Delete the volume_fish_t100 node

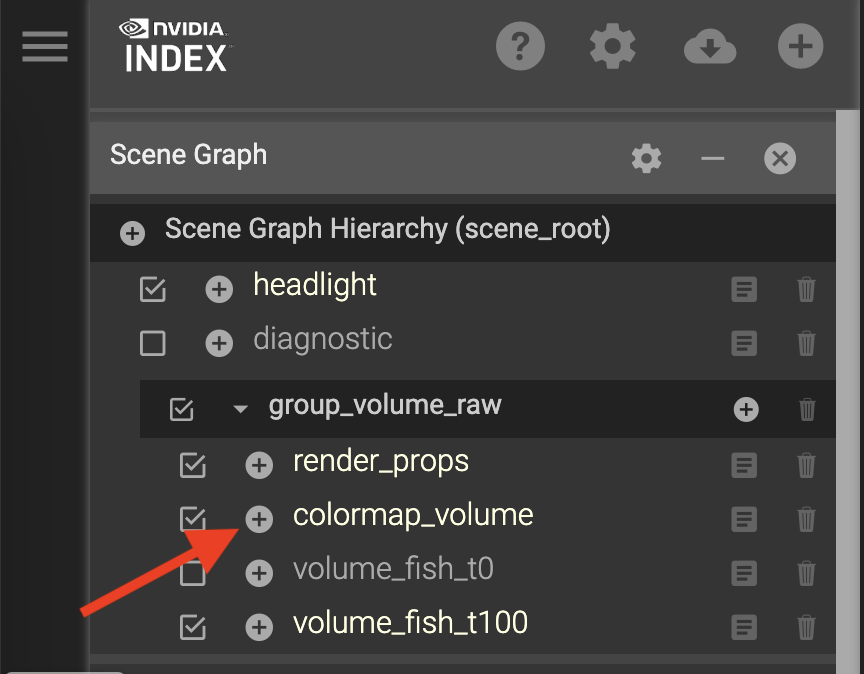pos(806,627)
